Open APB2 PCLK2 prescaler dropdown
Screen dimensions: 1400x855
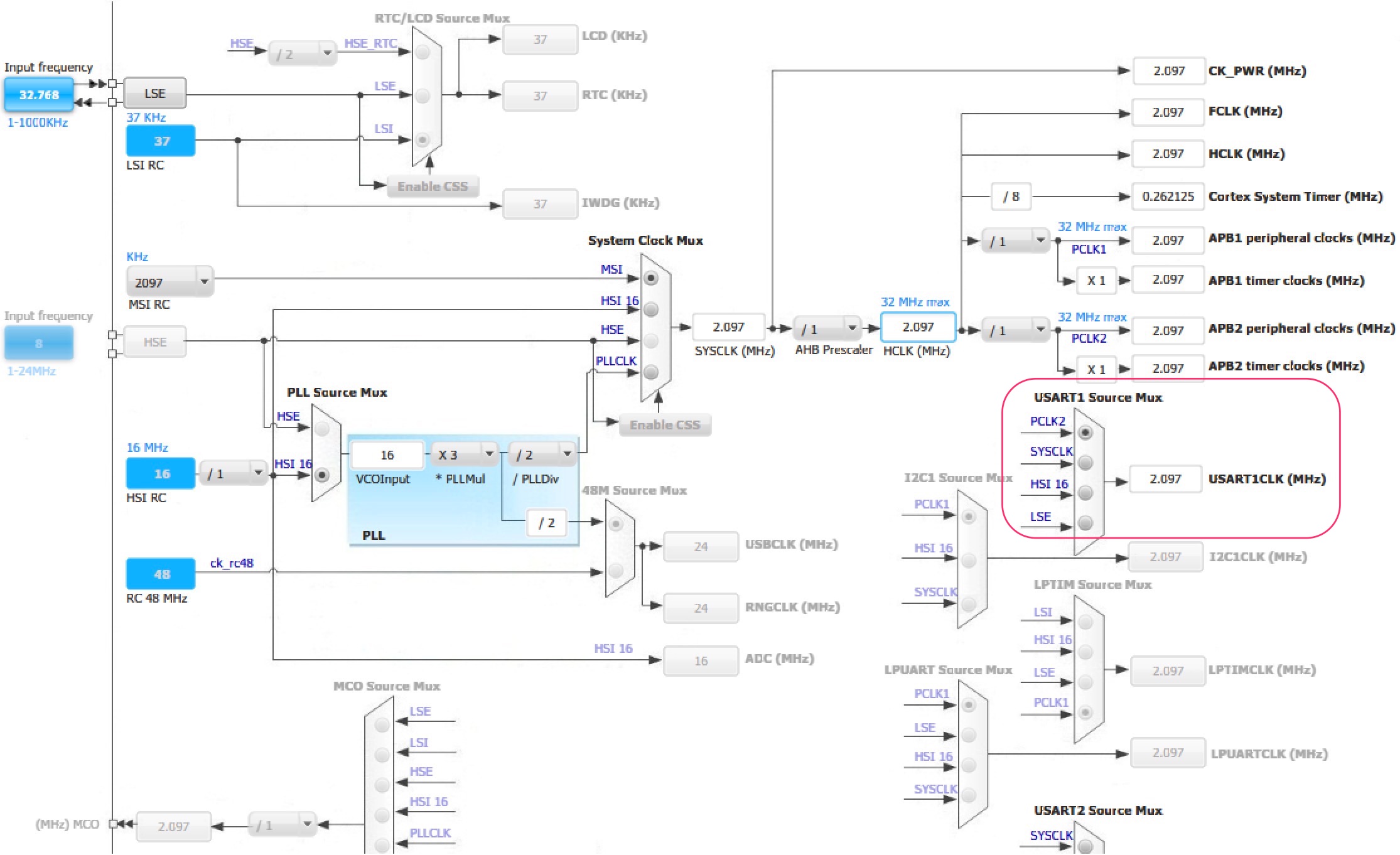pyautogui.click(x=1015, y=330)
